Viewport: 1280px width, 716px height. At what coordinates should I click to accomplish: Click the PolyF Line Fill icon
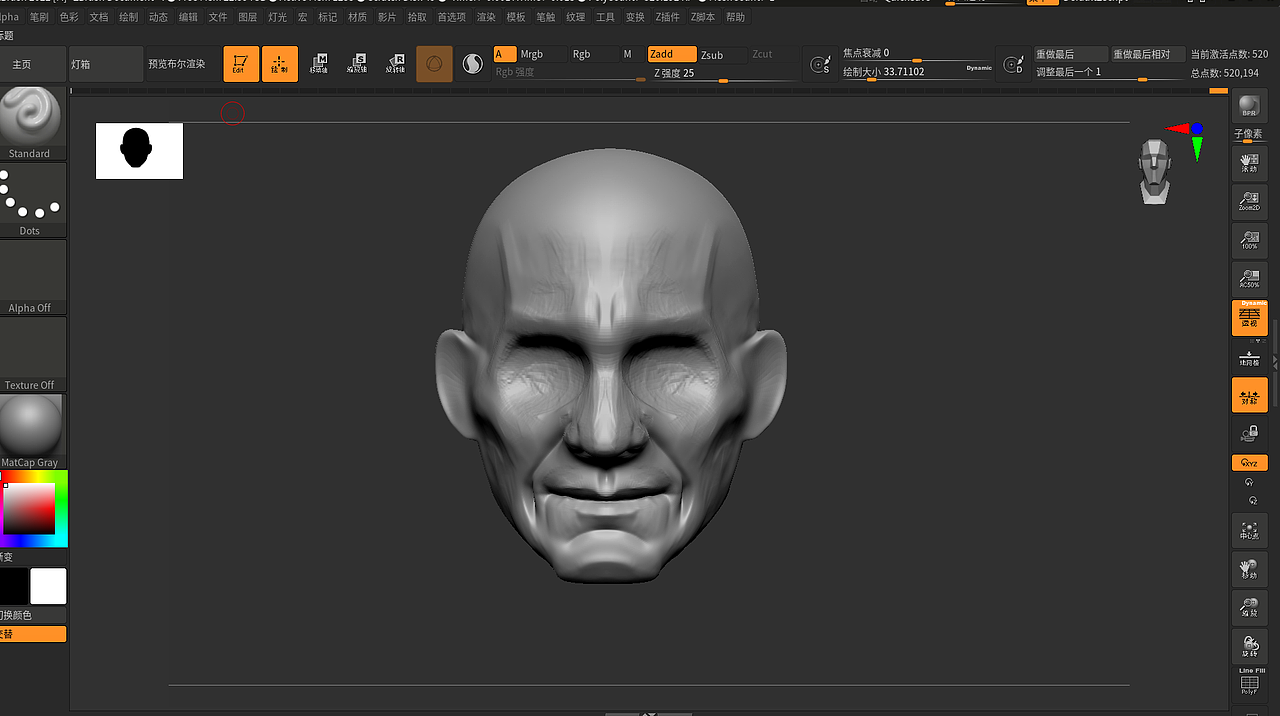(x=1249, y=682)
